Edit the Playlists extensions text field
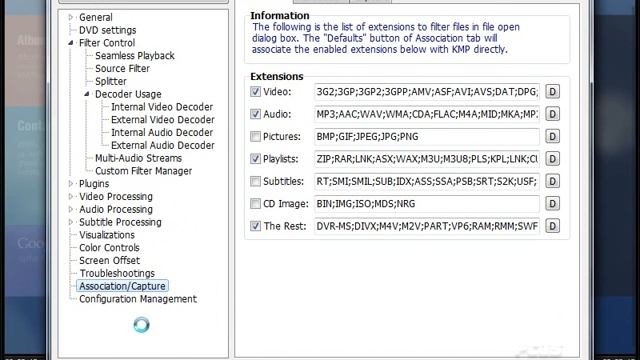This screenshot has width=640, height=360. pyautogui.click(x=427, y=159)
